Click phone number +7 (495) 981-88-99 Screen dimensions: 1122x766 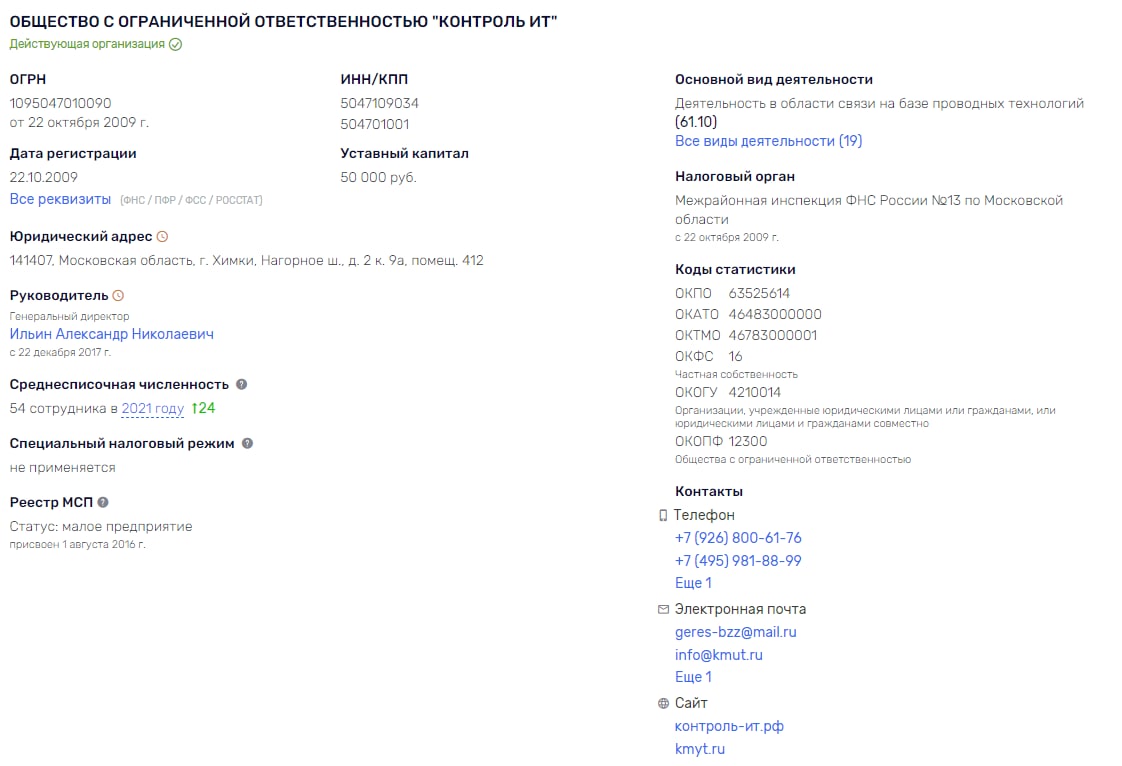738,561
